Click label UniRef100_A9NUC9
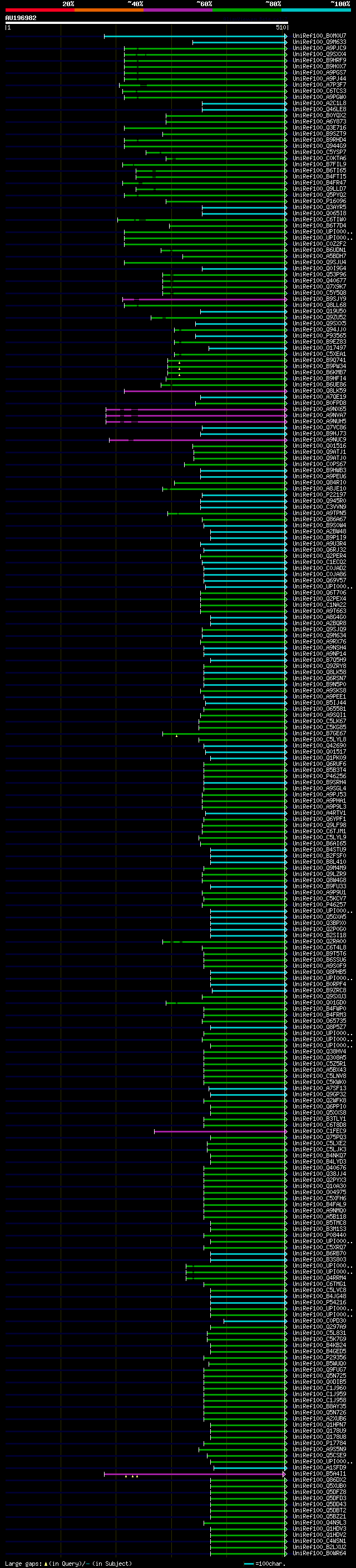The height and width of the screenshot is (1568, 356). 319,439
